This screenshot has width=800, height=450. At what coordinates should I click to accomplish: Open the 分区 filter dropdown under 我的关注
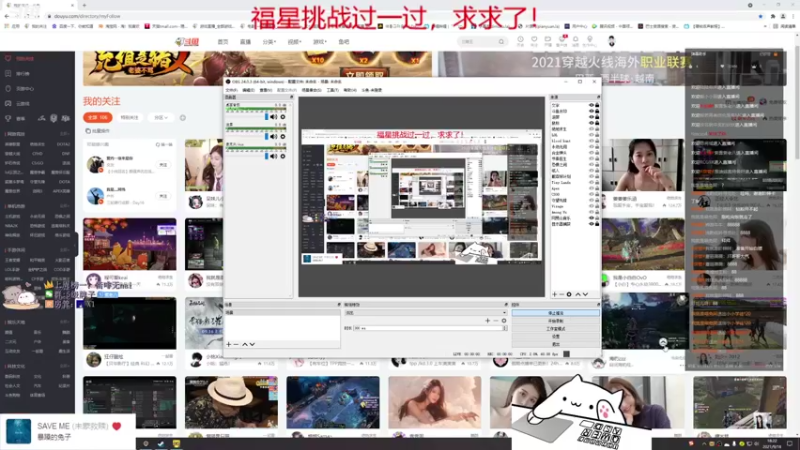(160, 118)
